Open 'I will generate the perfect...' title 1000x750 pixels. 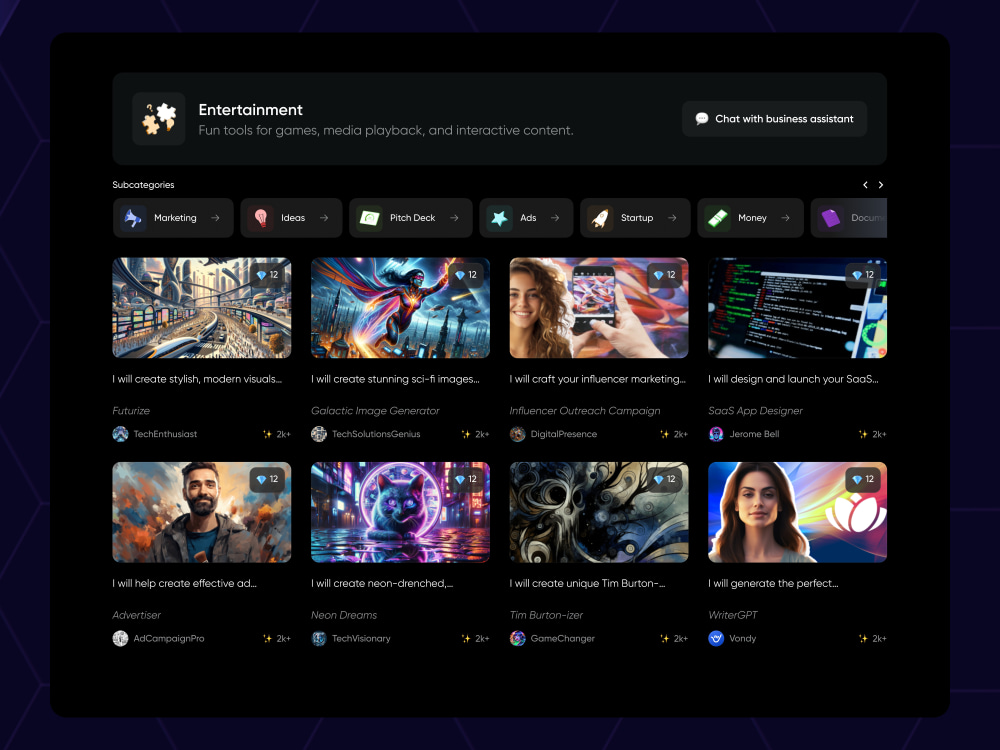774,583
